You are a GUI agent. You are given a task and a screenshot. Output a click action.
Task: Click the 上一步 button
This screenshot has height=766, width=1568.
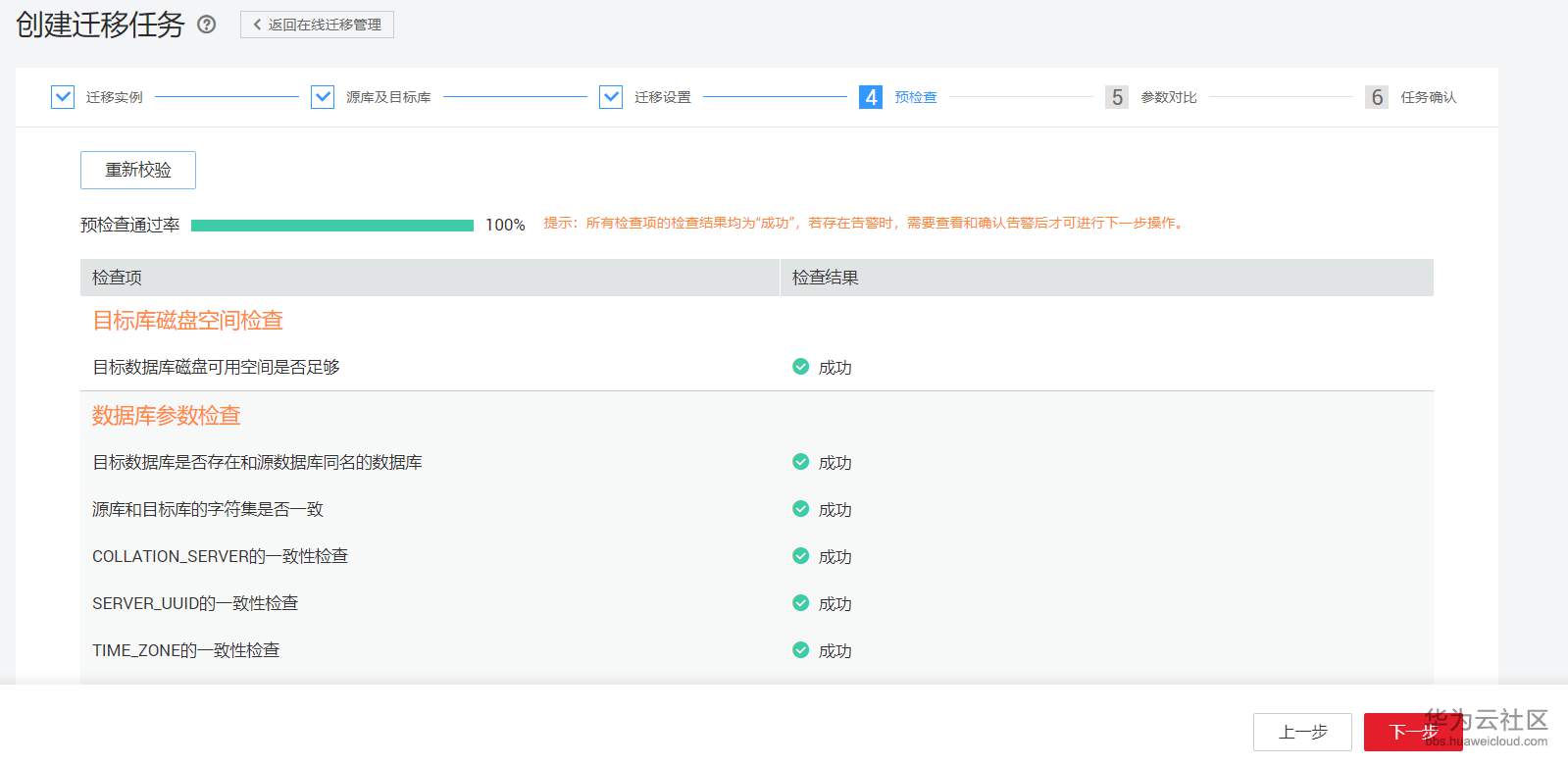point(1302,732)
